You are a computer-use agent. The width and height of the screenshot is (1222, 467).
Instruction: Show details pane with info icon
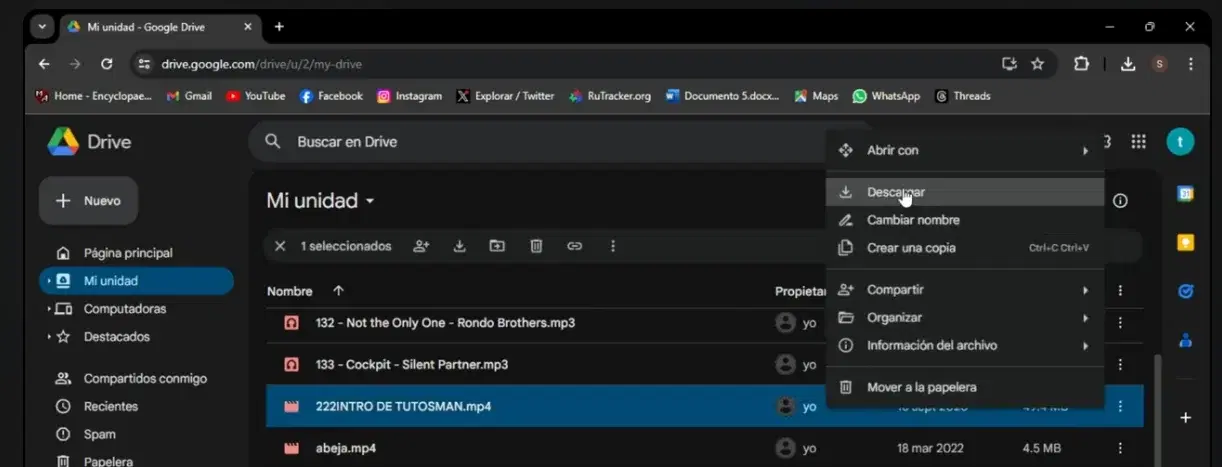(x=1120, y=201)
